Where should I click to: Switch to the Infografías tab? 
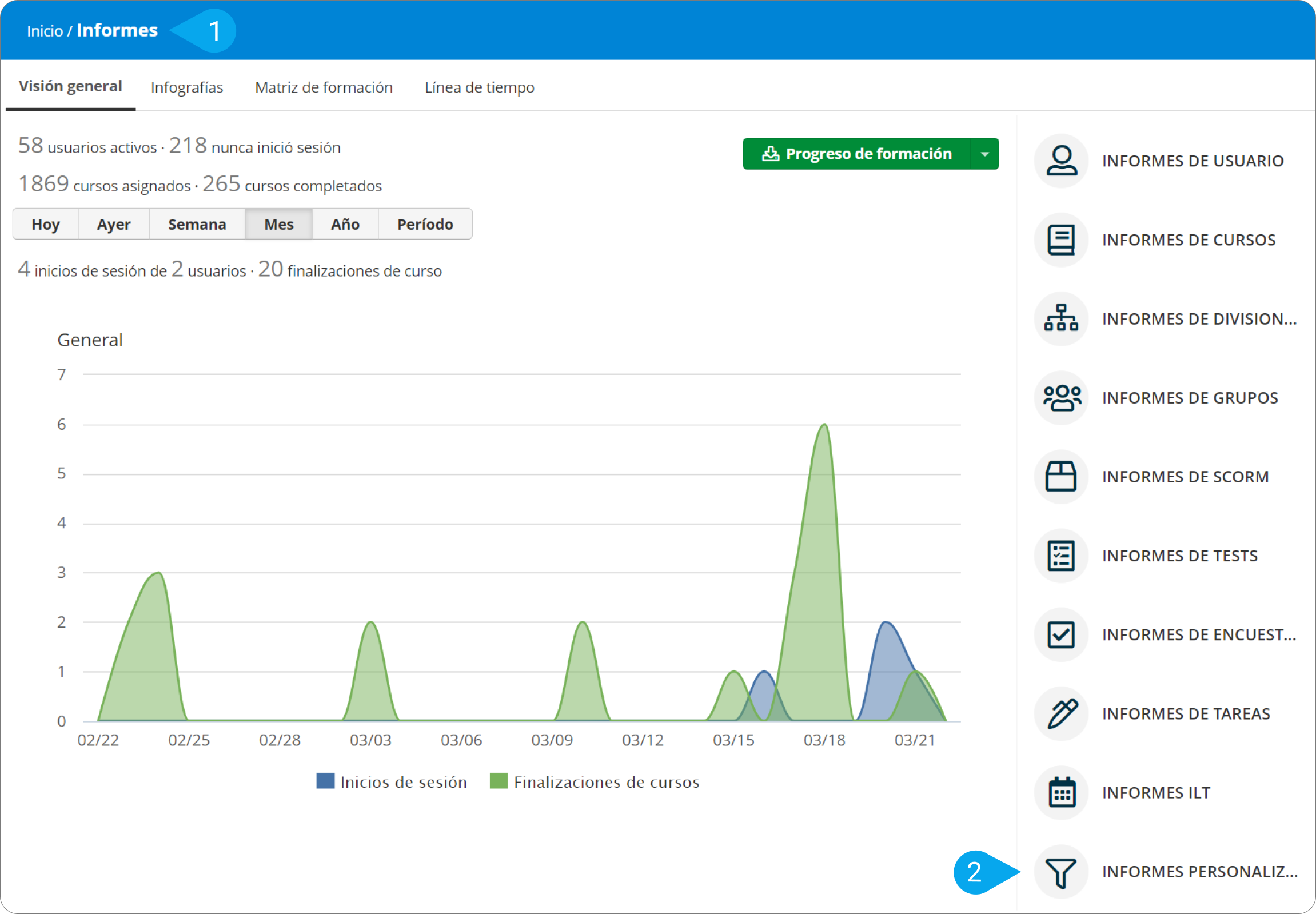(x=187, y=87)
